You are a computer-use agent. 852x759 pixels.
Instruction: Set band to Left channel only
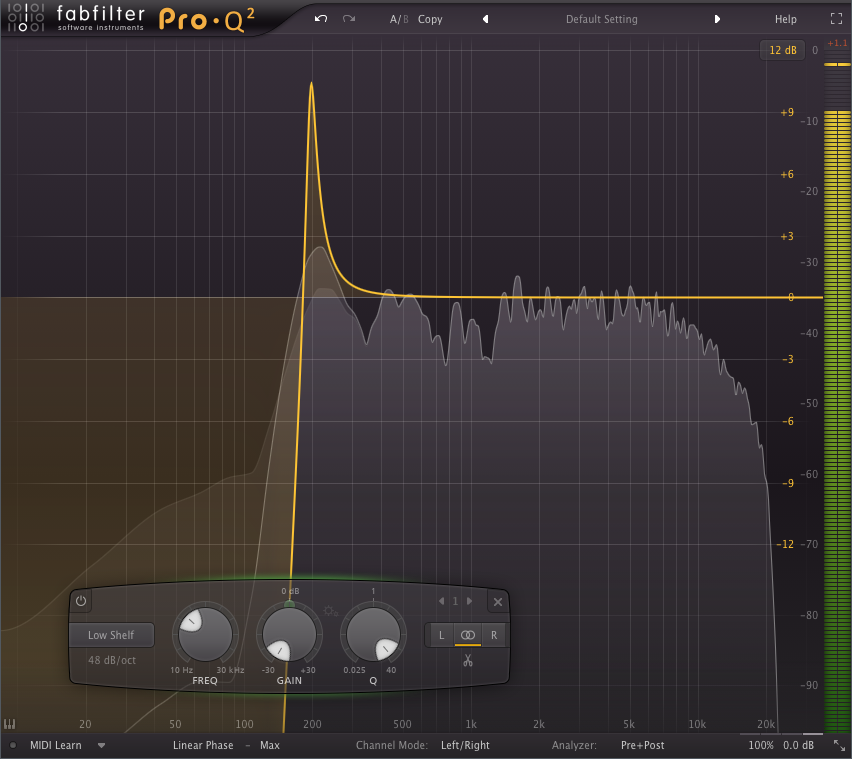(441, 635)
